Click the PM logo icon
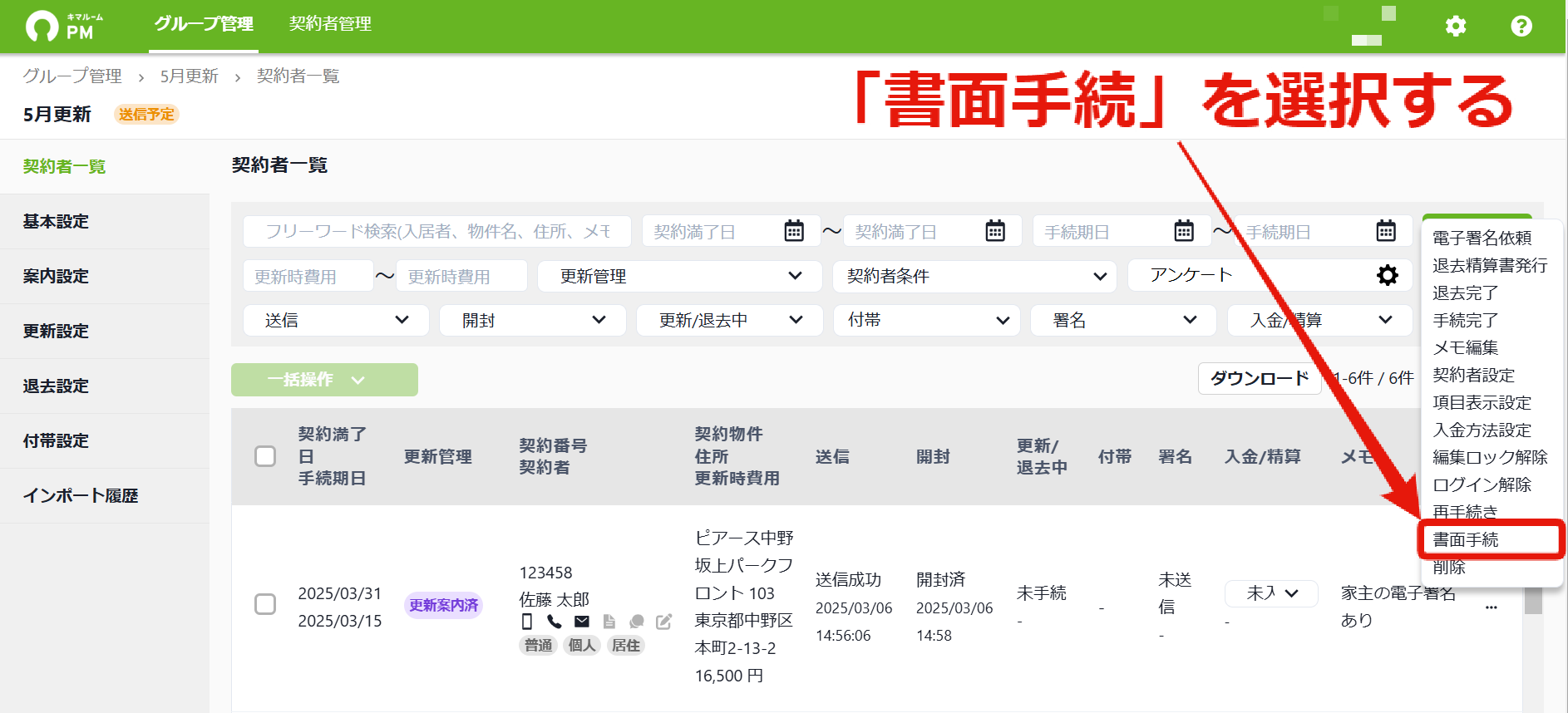The height and width of the screenshot is (713, 1568). [42, 26]
